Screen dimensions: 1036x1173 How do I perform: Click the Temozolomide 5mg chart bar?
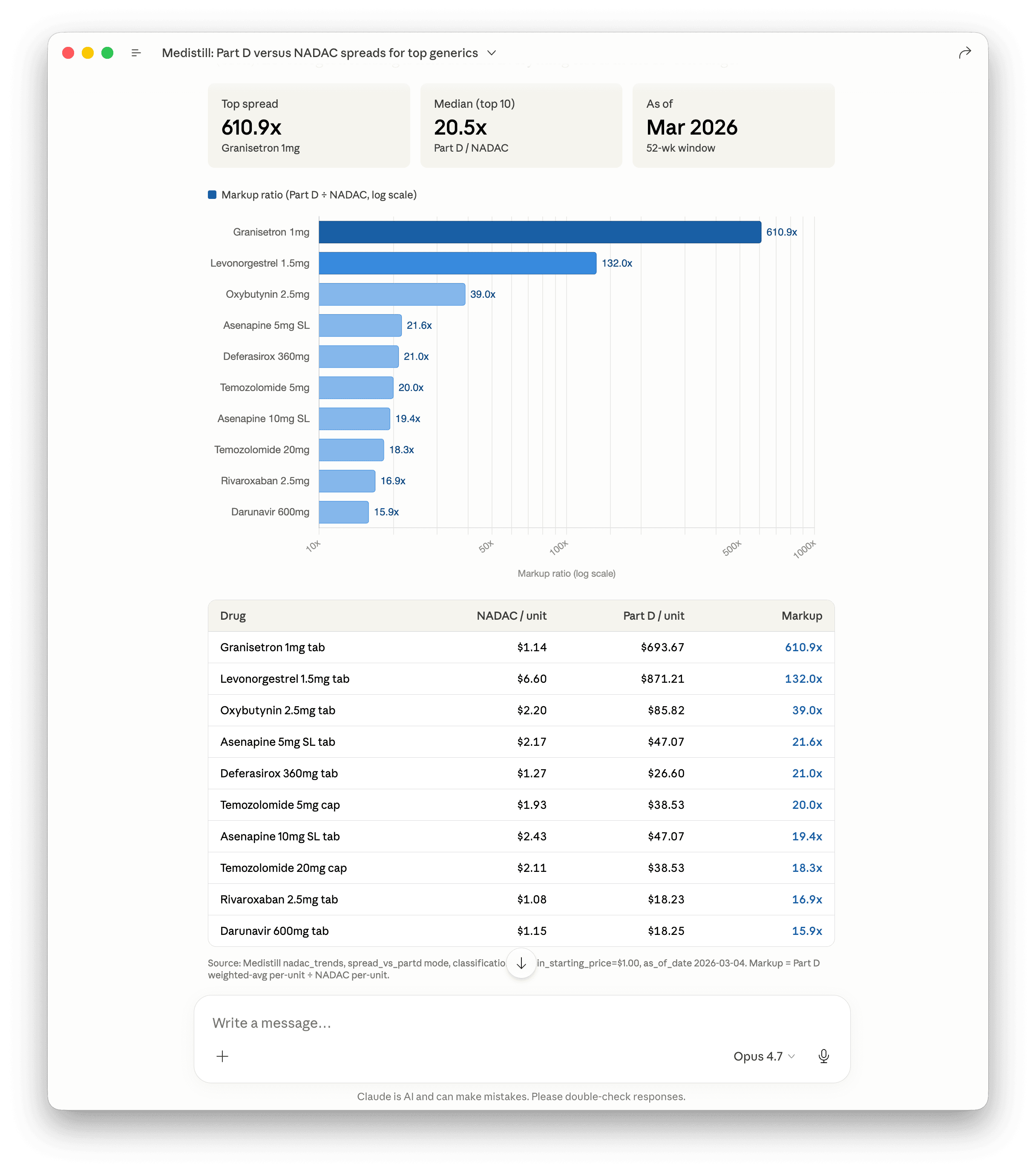coord(356,387)
